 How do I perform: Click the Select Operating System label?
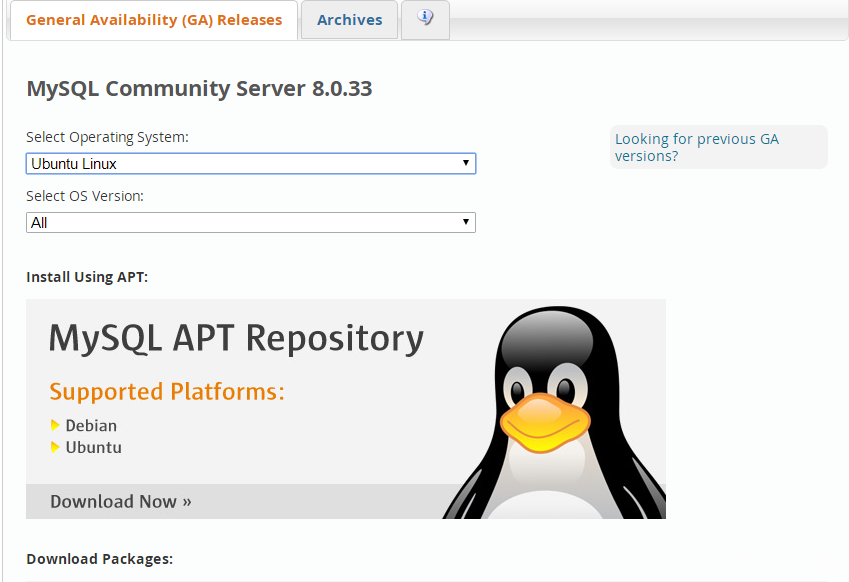(x=107, y=137)
